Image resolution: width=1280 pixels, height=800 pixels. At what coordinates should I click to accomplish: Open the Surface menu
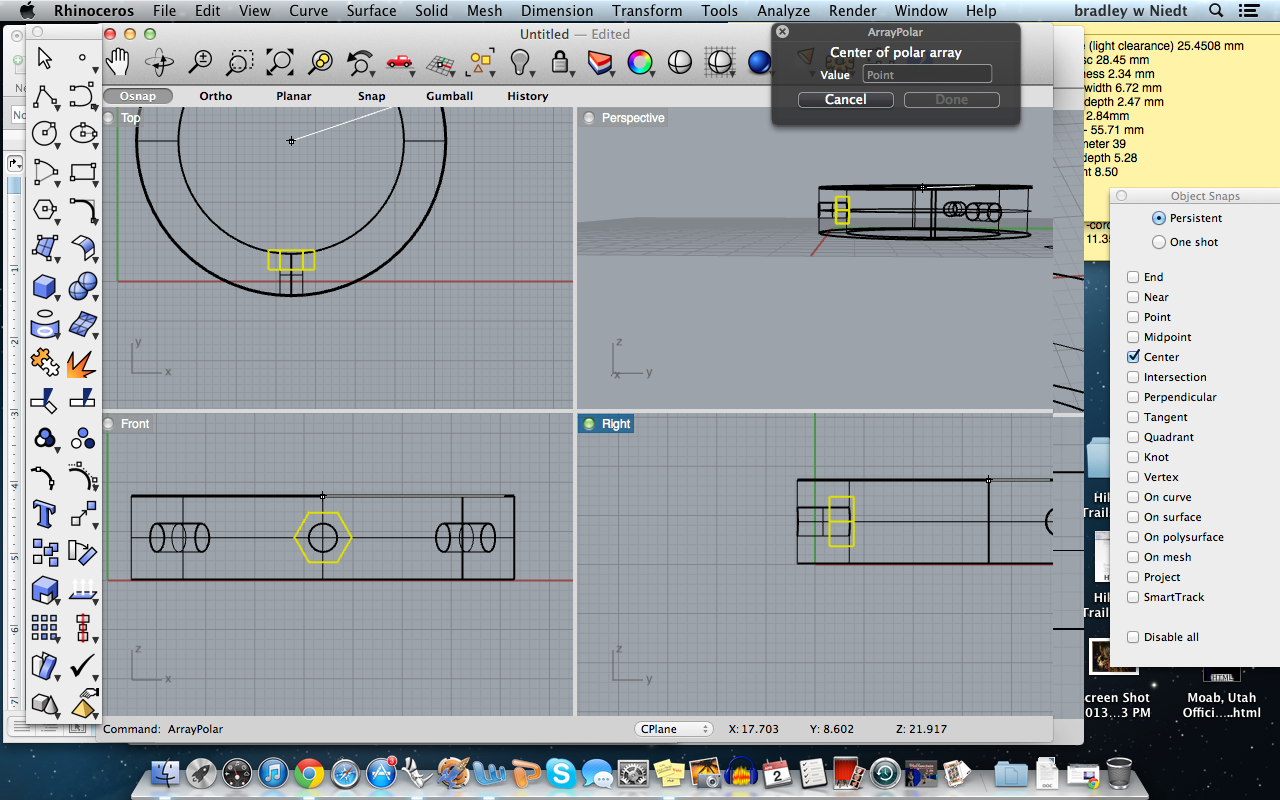pos(371,11)
